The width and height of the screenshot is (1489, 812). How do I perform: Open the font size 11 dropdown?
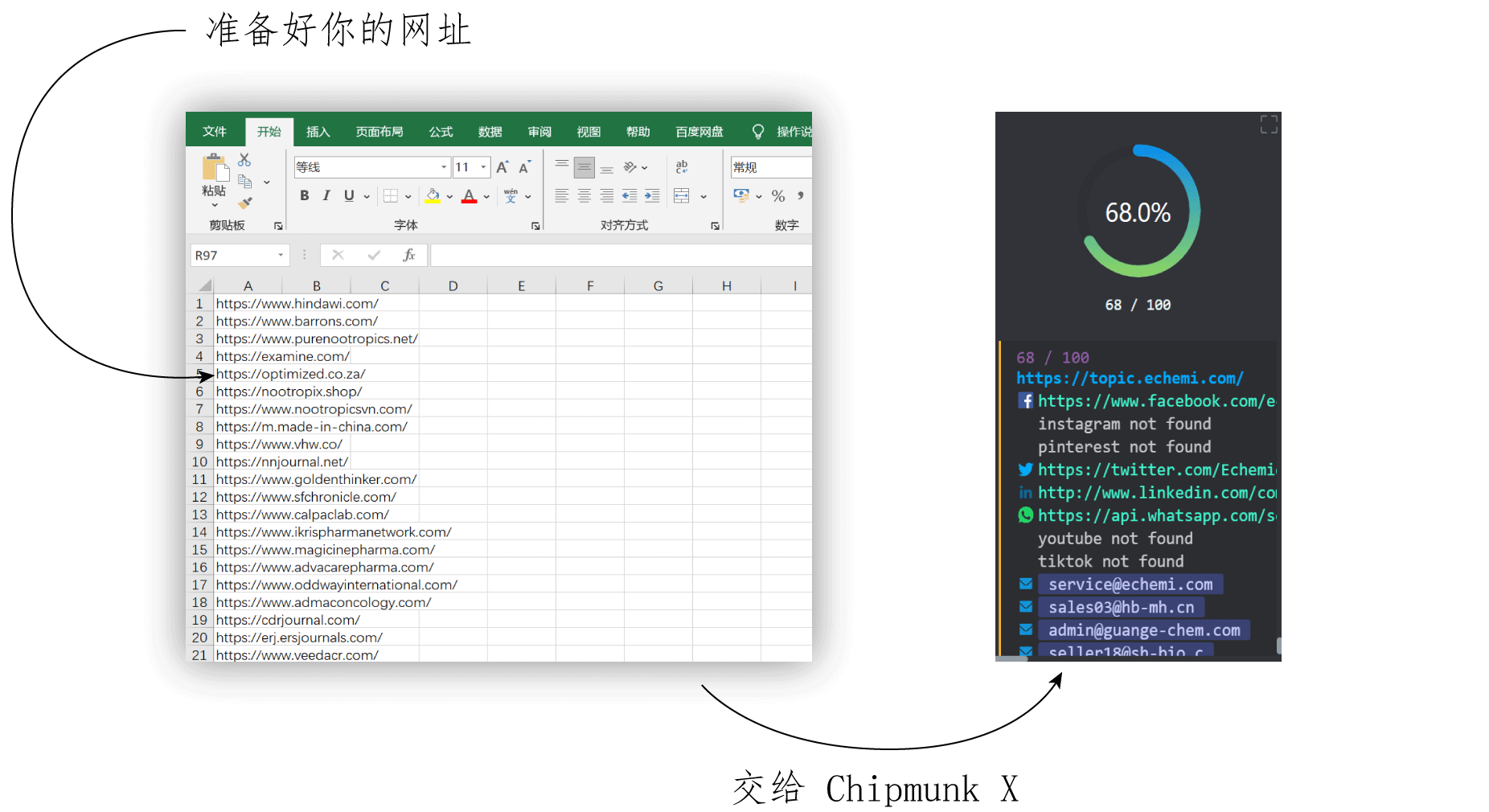[x=483, y=167]
